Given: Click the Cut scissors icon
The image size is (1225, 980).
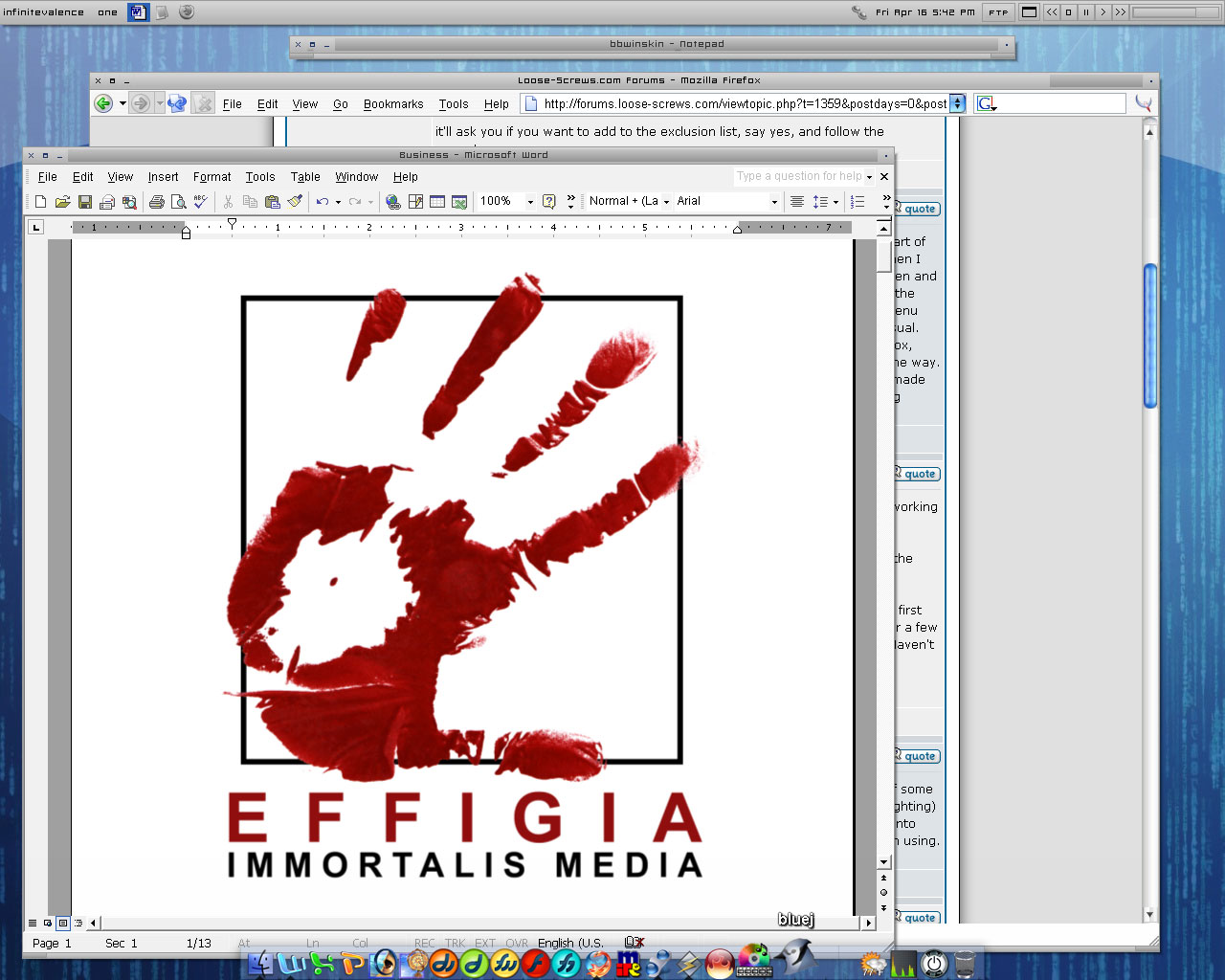Looking at the screenshot, I should click(x=228, y=202).
